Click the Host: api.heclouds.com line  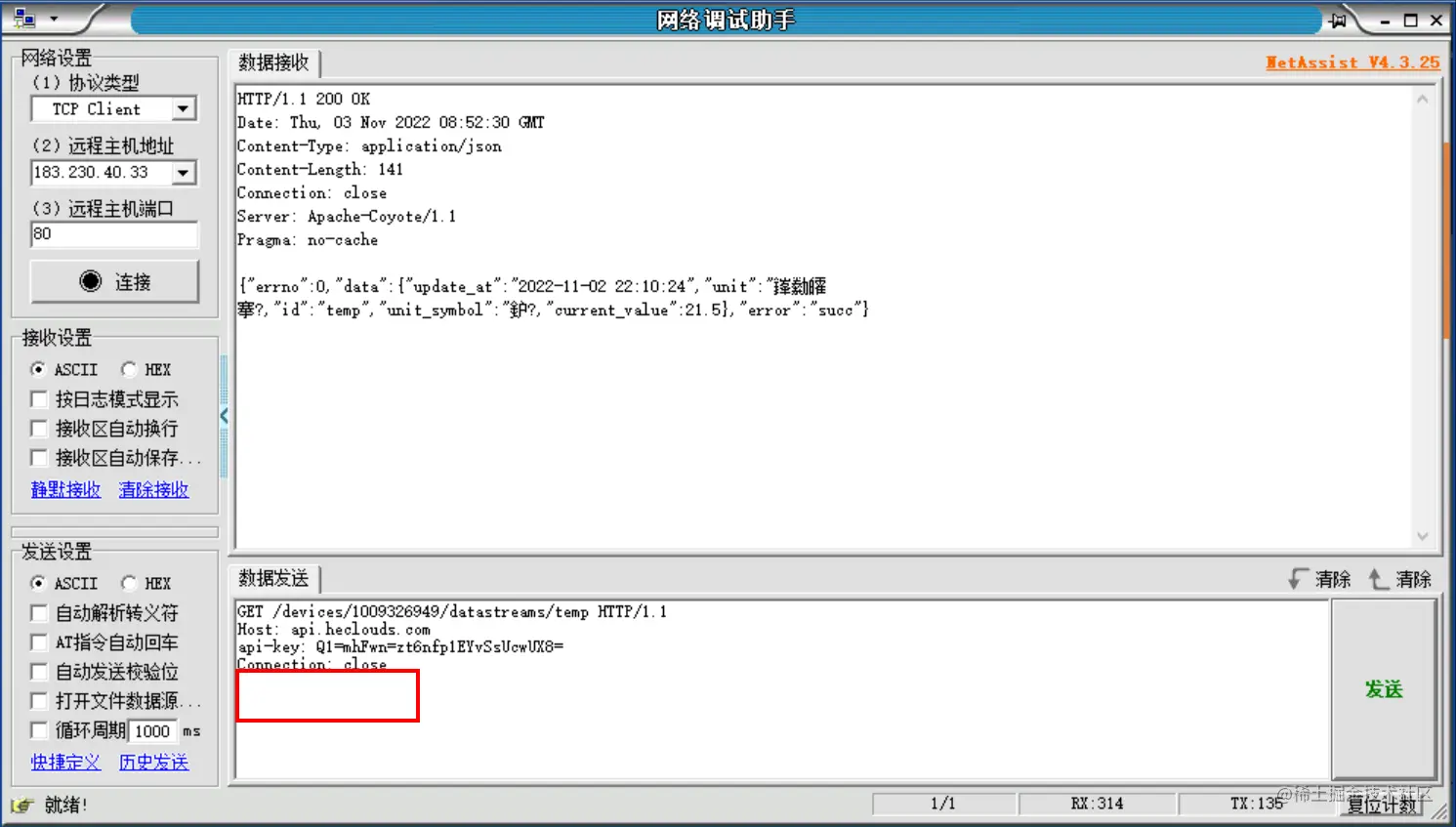(334, 629)
